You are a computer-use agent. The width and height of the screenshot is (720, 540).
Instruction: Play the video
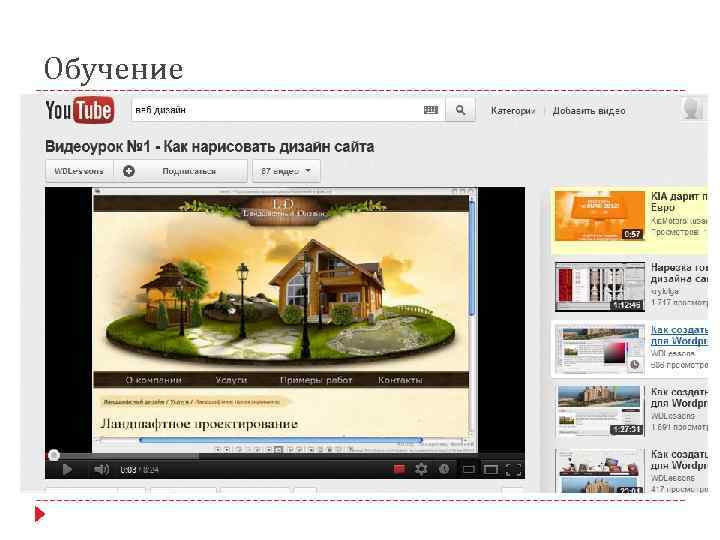[67, 469]
